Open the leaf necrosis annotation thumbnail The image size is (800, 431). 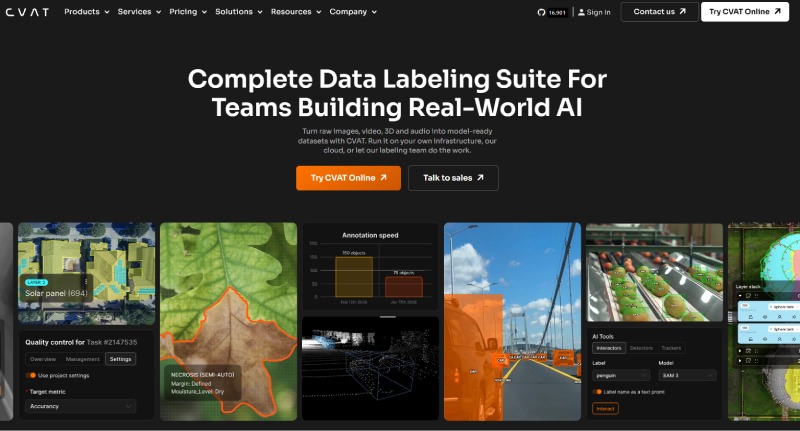(229, 321)
